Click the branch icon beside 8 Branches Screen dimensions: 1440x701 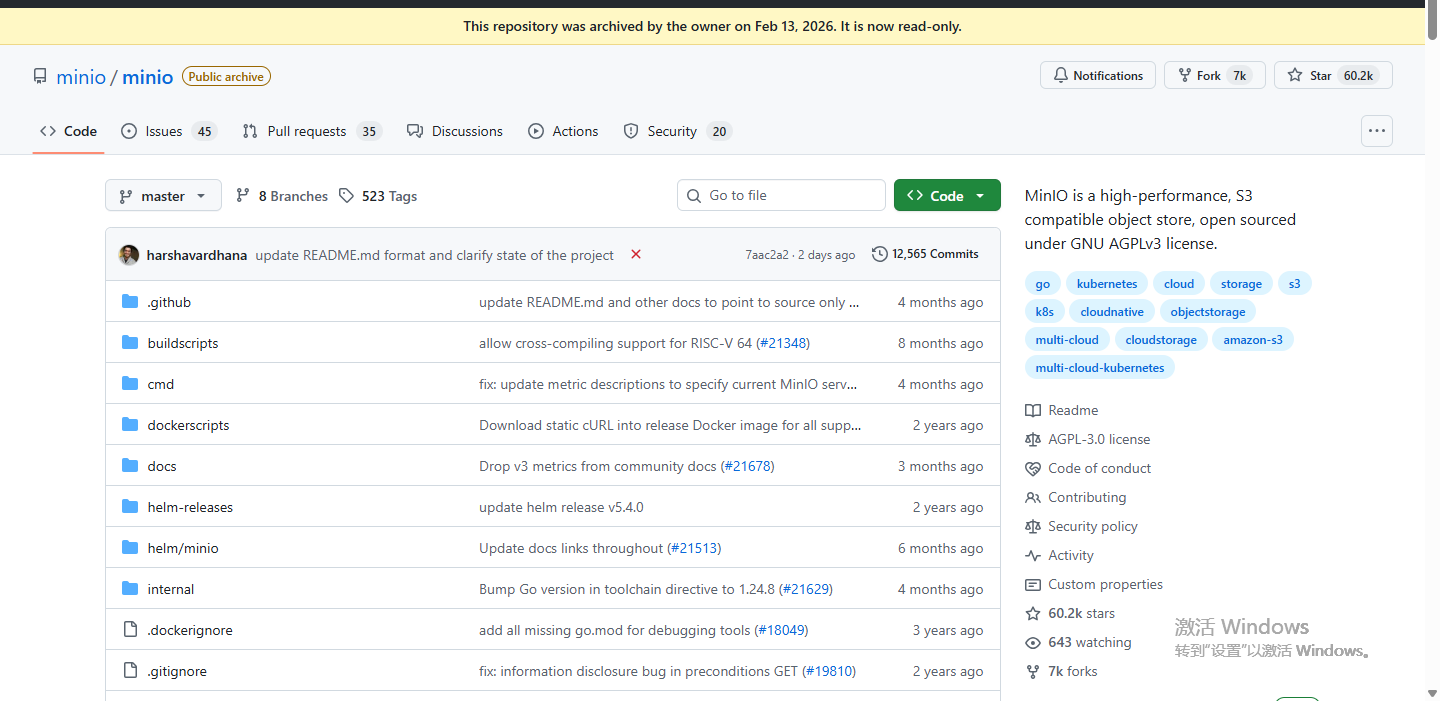pos(243,196)
